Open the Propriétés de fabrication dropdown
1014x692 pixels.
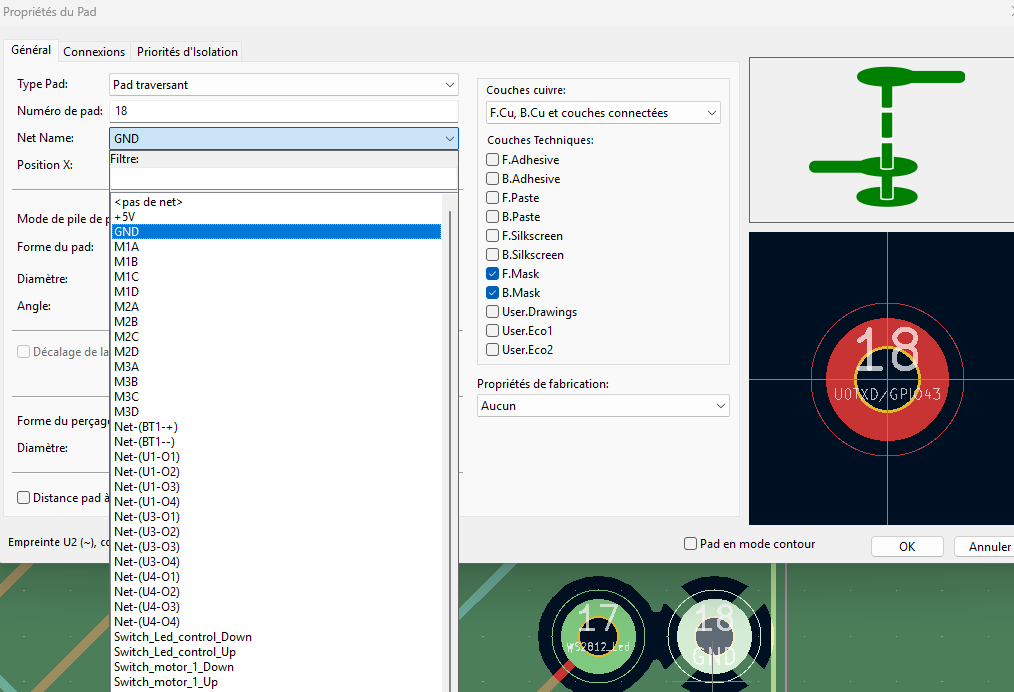pos(603,405)
